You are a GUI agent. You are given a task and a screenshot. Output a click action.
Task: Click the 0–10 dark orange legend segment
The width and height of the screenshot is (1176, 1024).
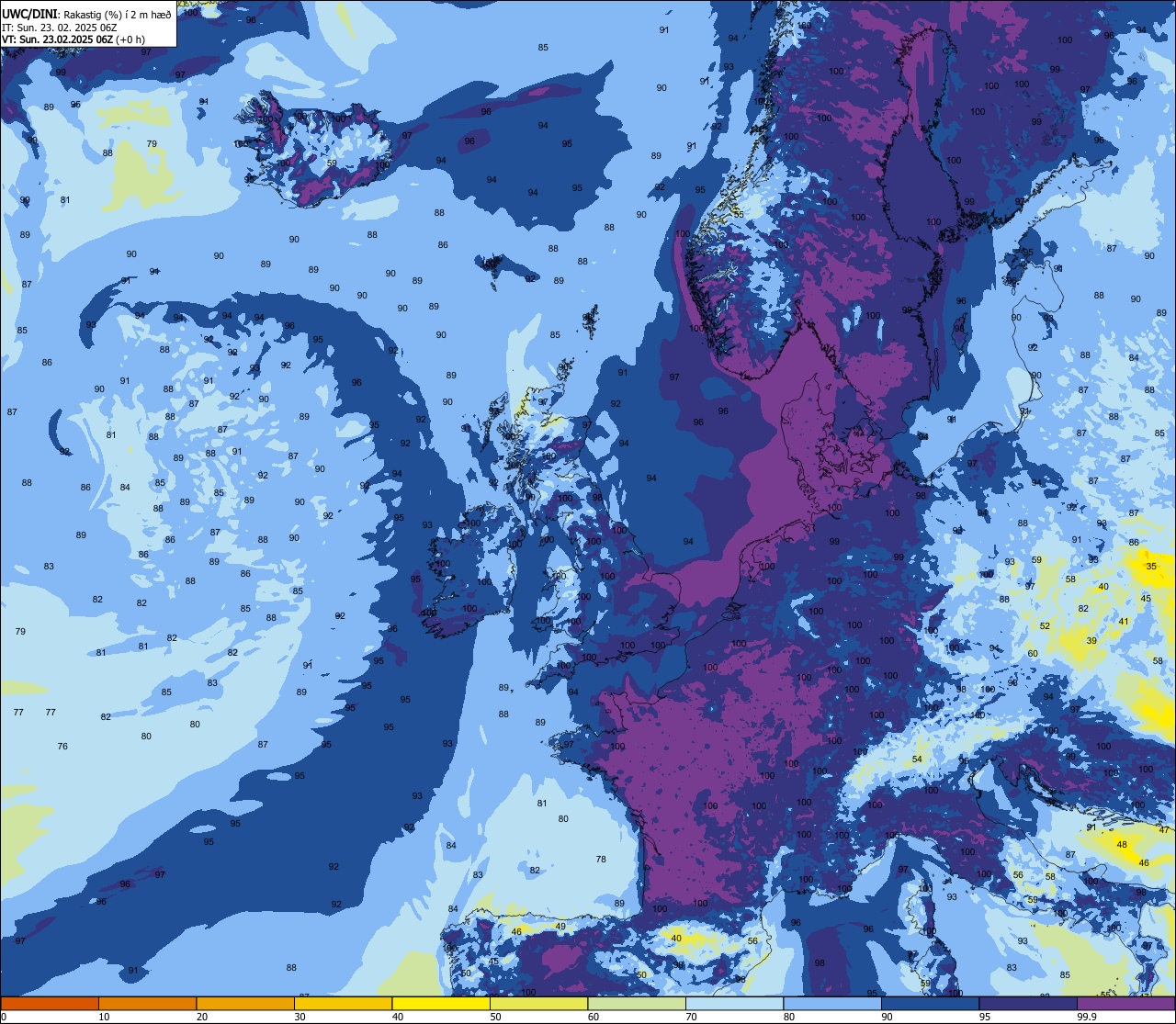pos(50,1003)
